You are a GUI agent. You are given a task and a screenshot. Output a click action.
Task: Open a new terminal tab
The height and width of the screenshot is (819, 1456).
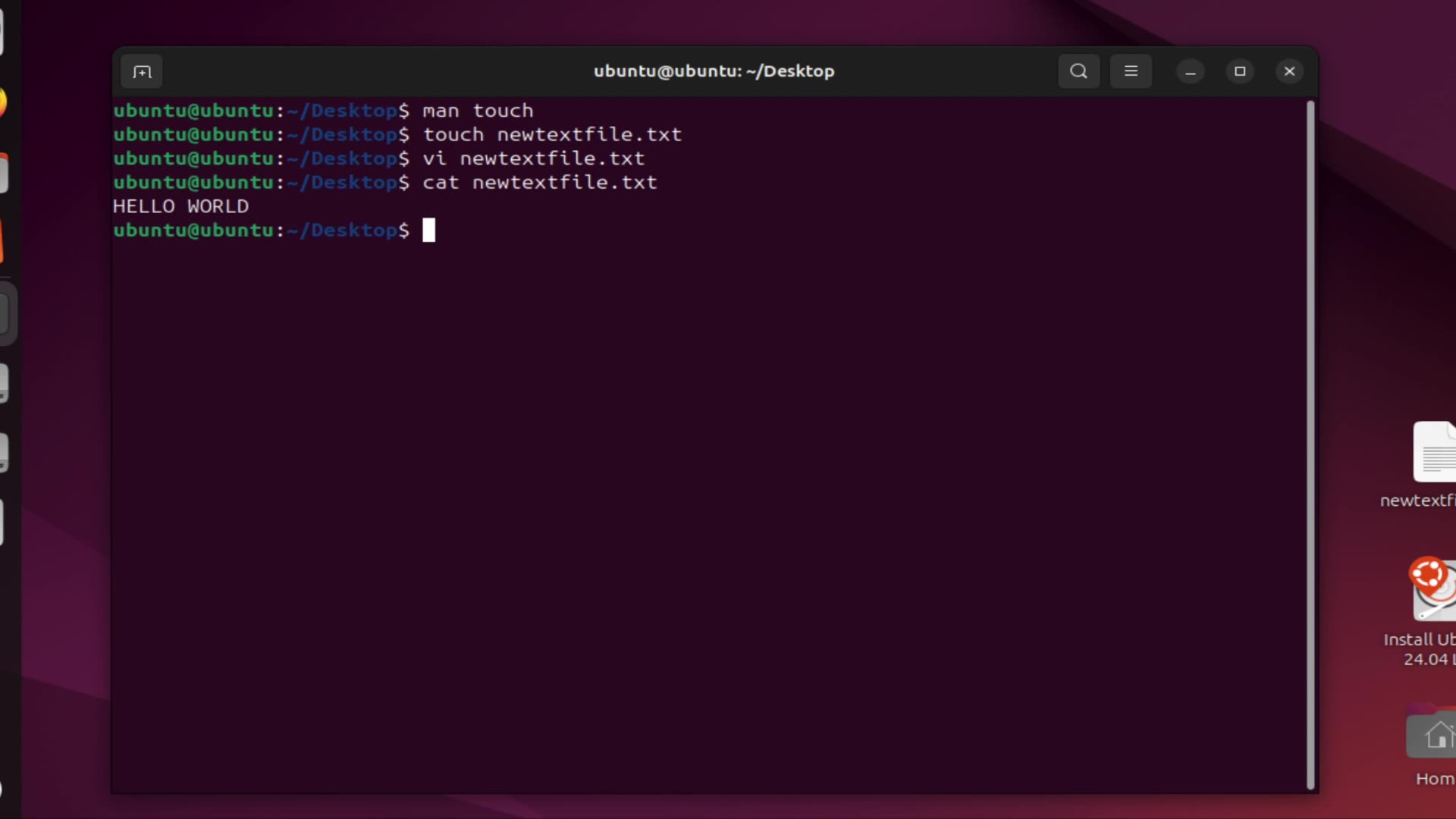click(x=142, y=71)
